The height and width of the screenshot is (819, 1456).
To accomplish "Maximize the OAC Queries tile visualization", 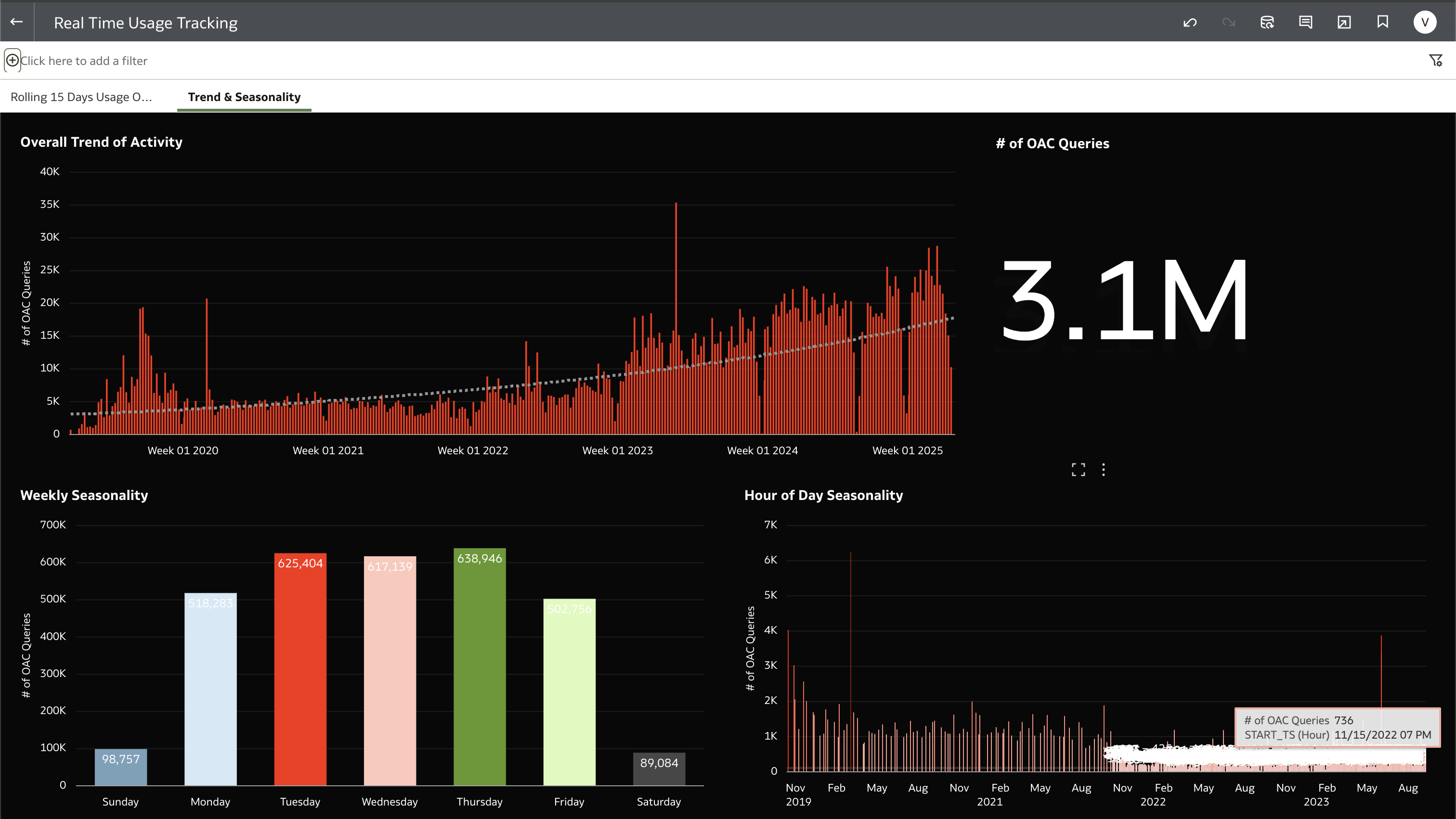I will [1078, 469].
